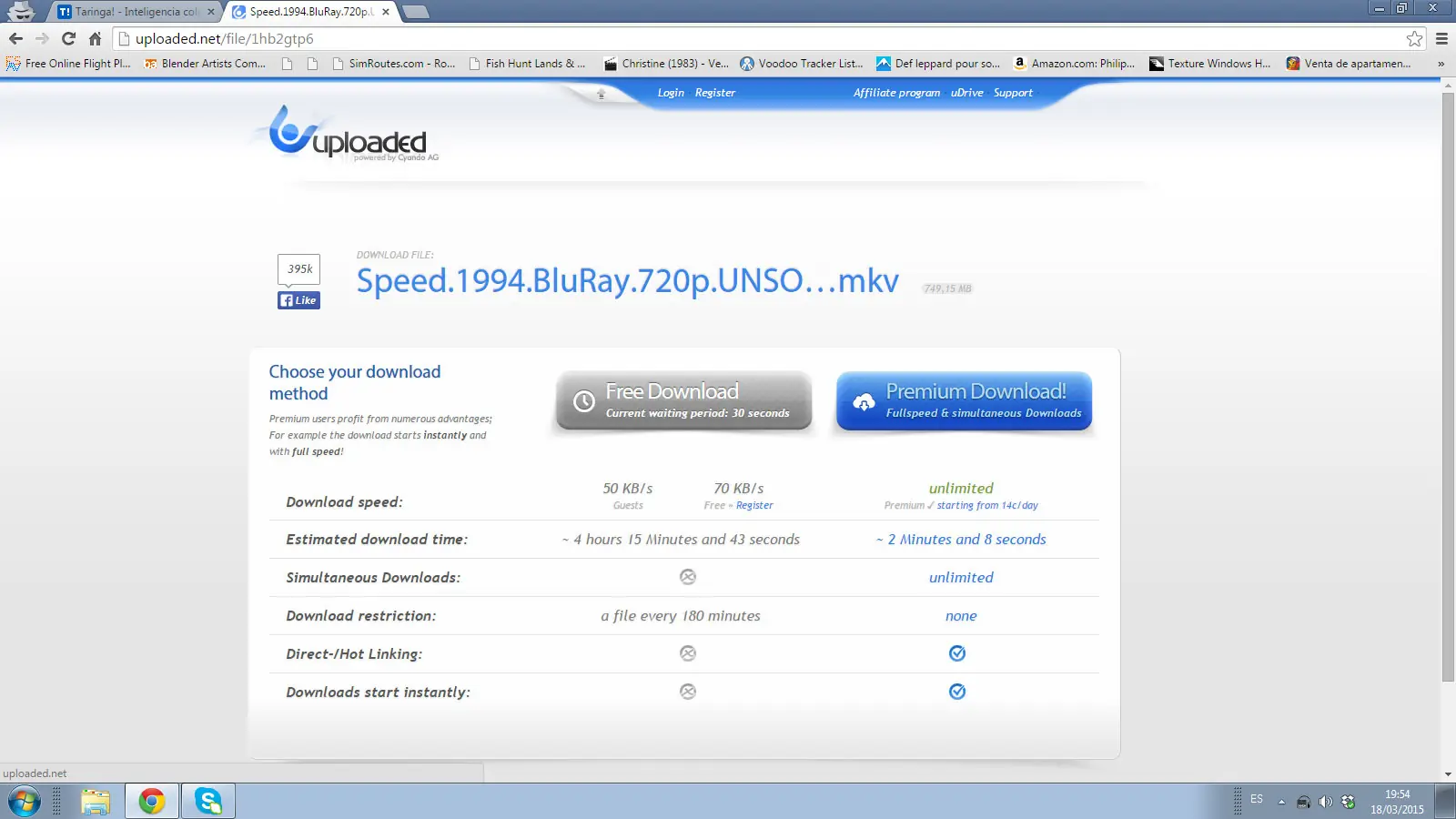The height and width of the screenshot is (819, 1456).
Task: Click the page vertical scrollbar thumb
Action: click(x=1448, y=386)
